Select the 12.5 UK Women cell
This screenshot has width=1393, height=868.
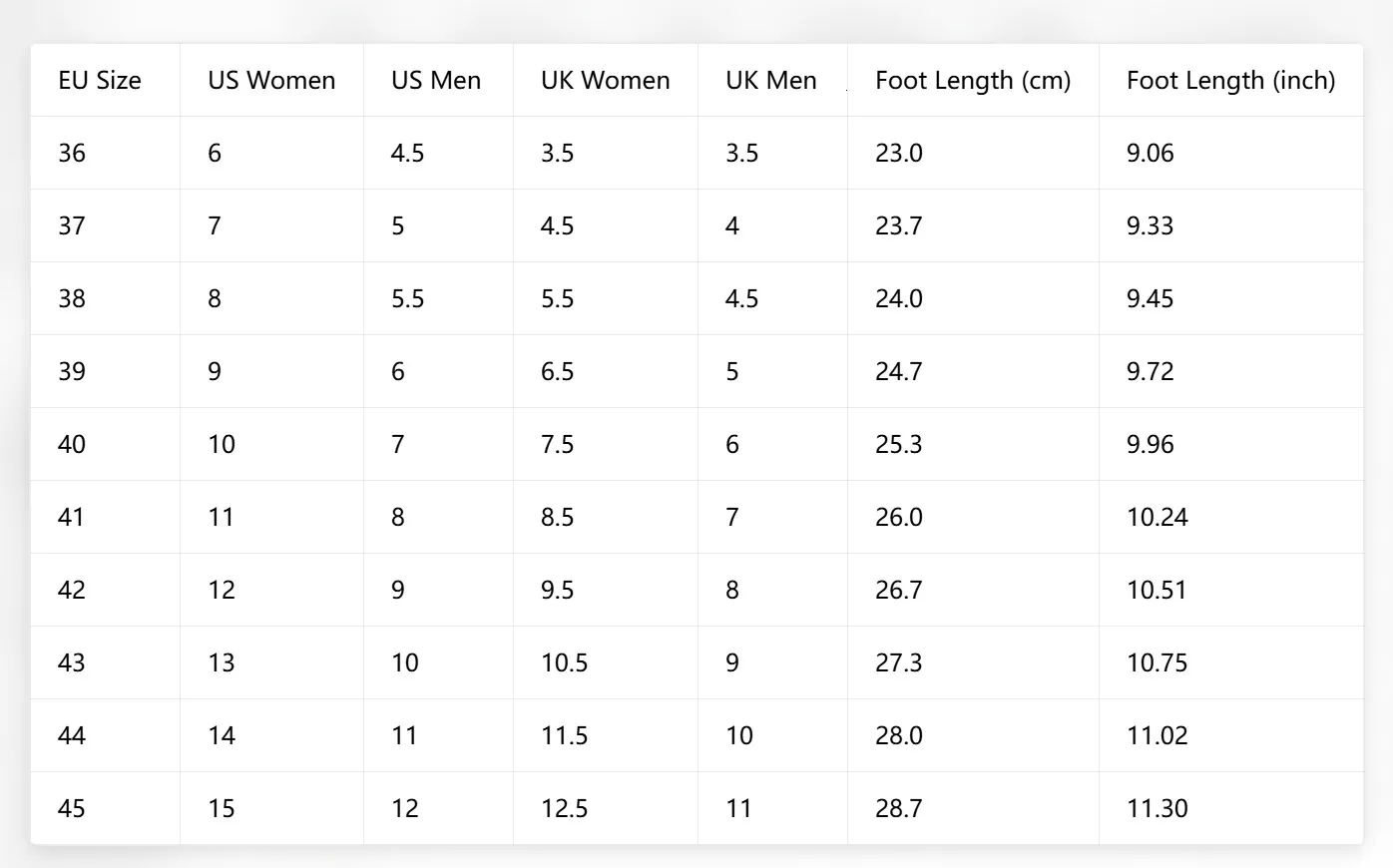605,809
